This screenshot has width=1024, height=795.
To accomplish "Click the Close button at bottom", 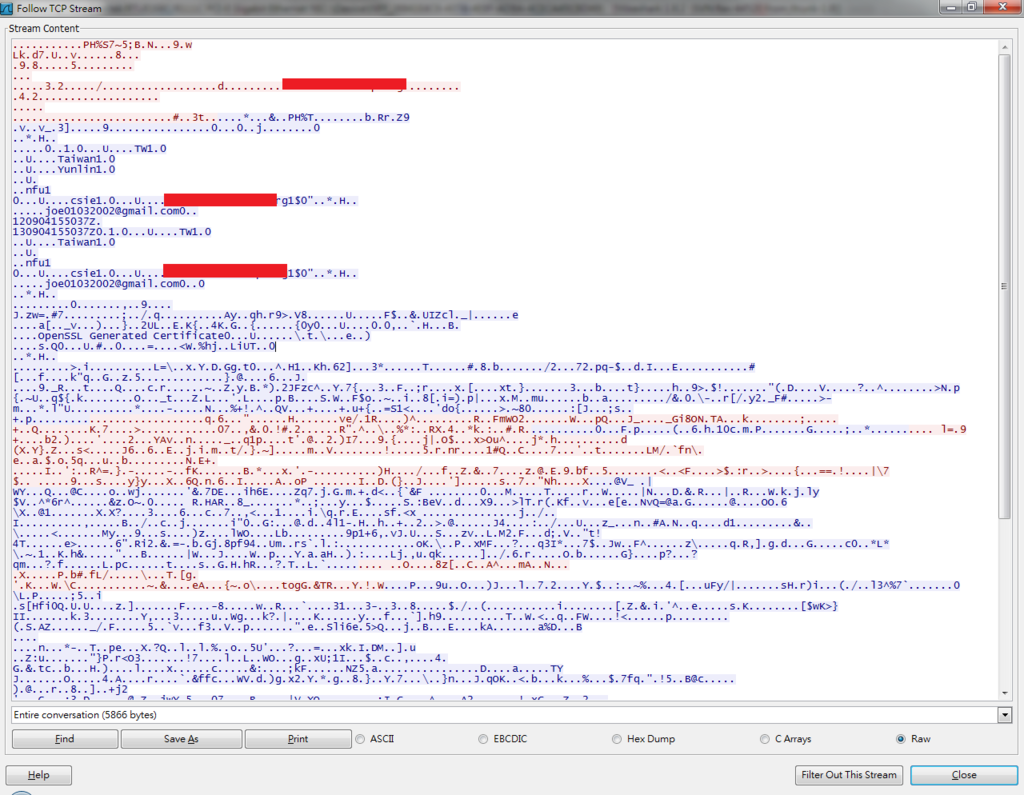I will 964,775.
